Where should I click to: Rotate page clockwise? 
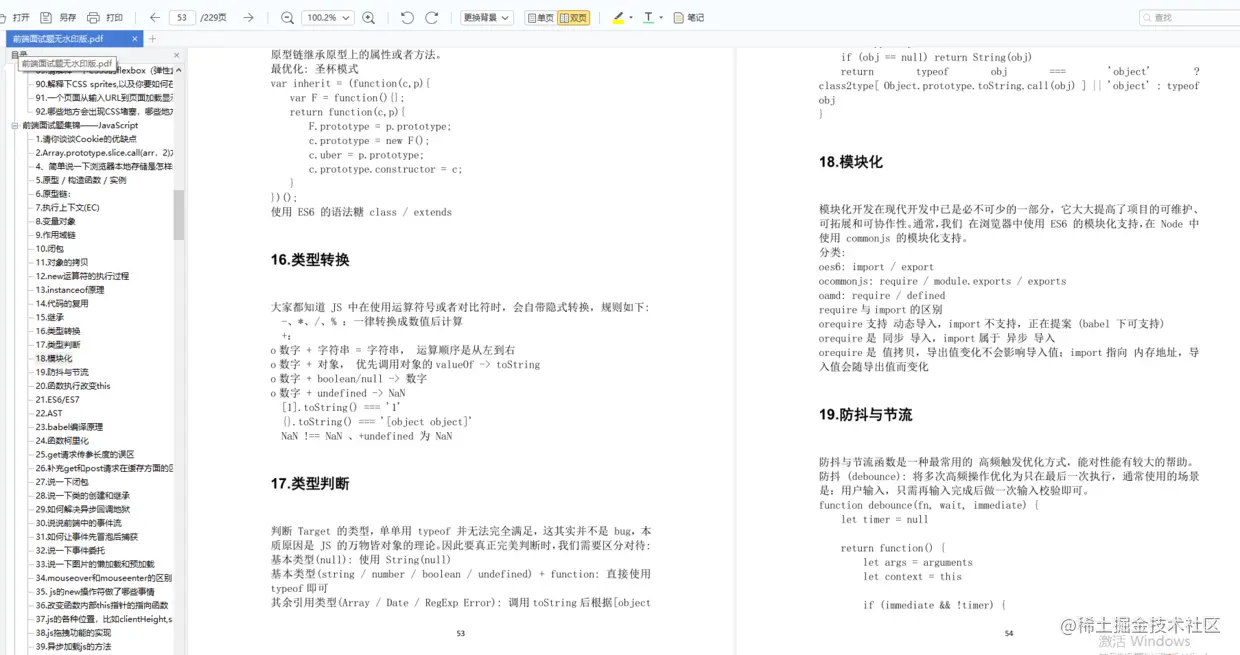tap(432, 17)
